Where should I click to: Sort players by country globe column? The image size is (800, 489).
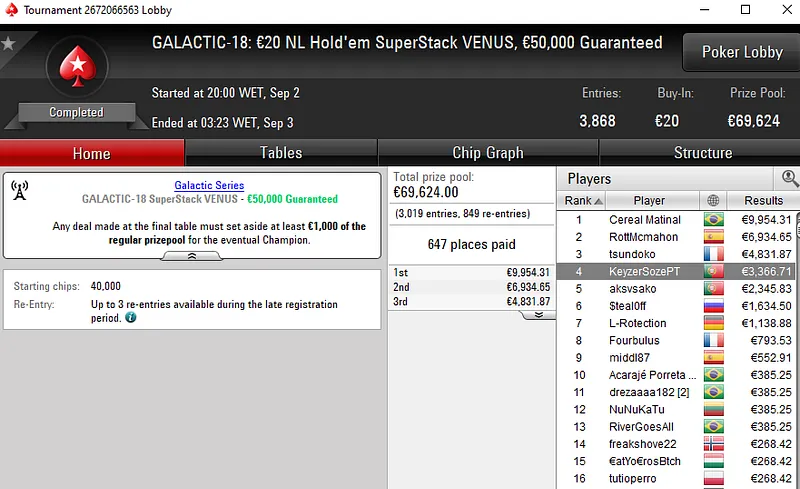(x=713, y=200)
